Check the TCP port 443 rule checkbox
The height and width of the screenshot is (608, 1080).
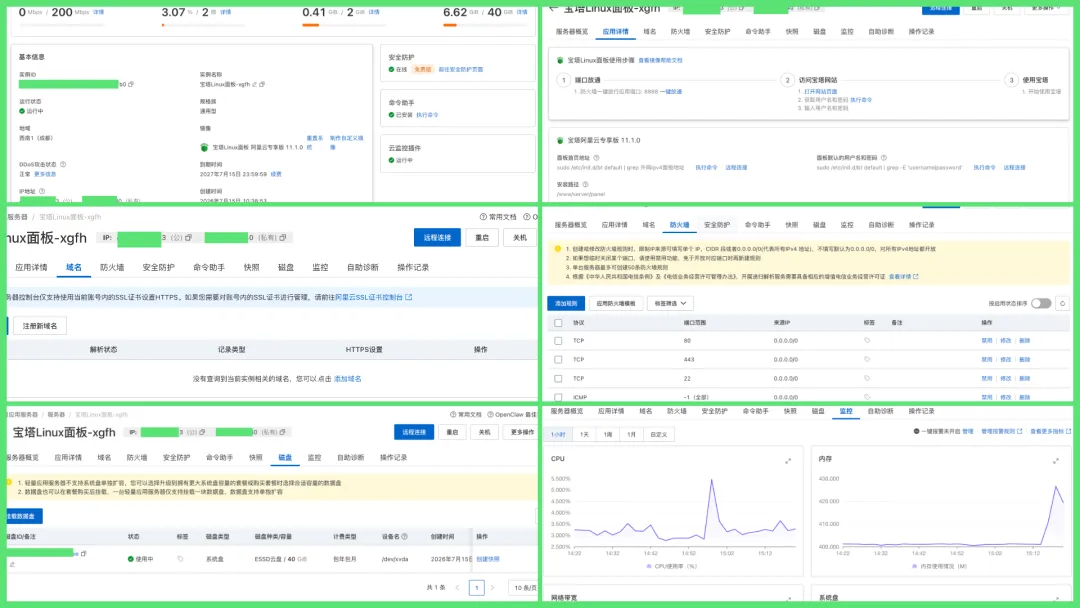click(559, 359)
